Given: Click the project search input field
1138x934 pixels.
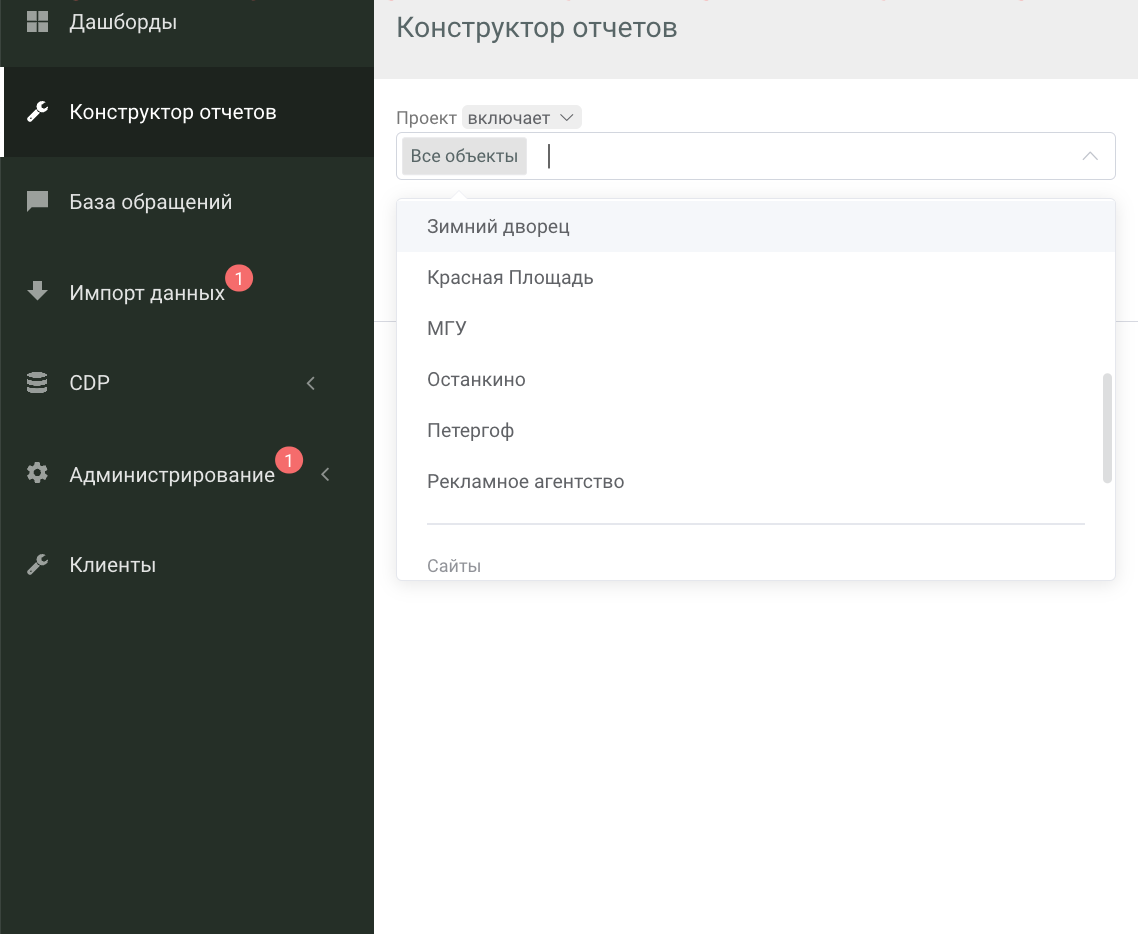Looking at the screenshot, I should (x=800, y=157).
